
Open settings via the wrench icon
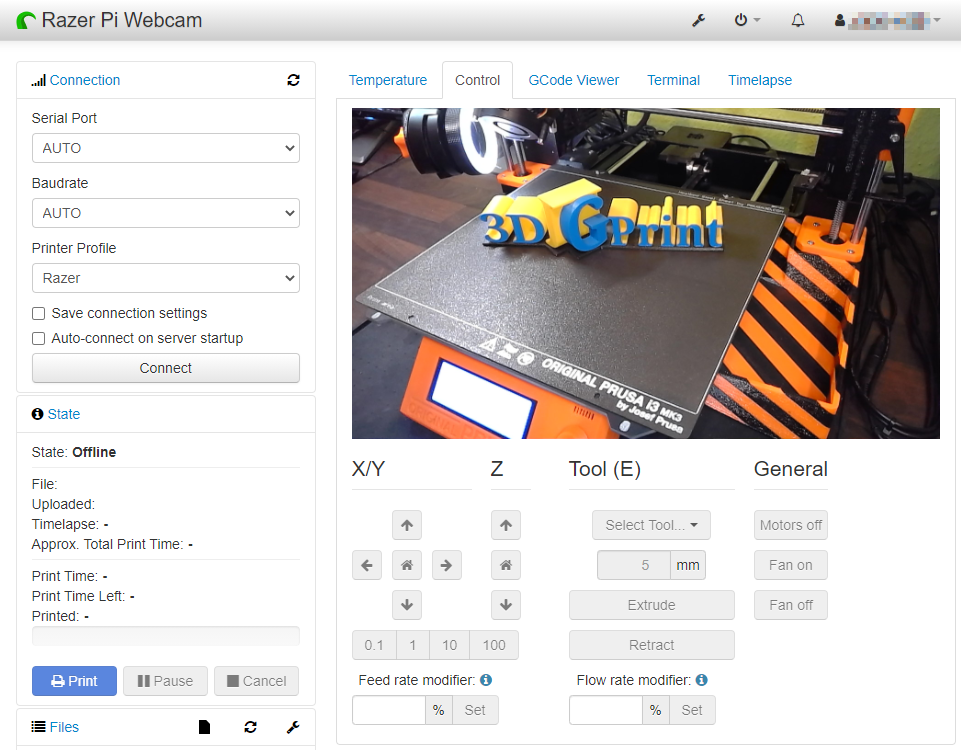tap(699, 20)
